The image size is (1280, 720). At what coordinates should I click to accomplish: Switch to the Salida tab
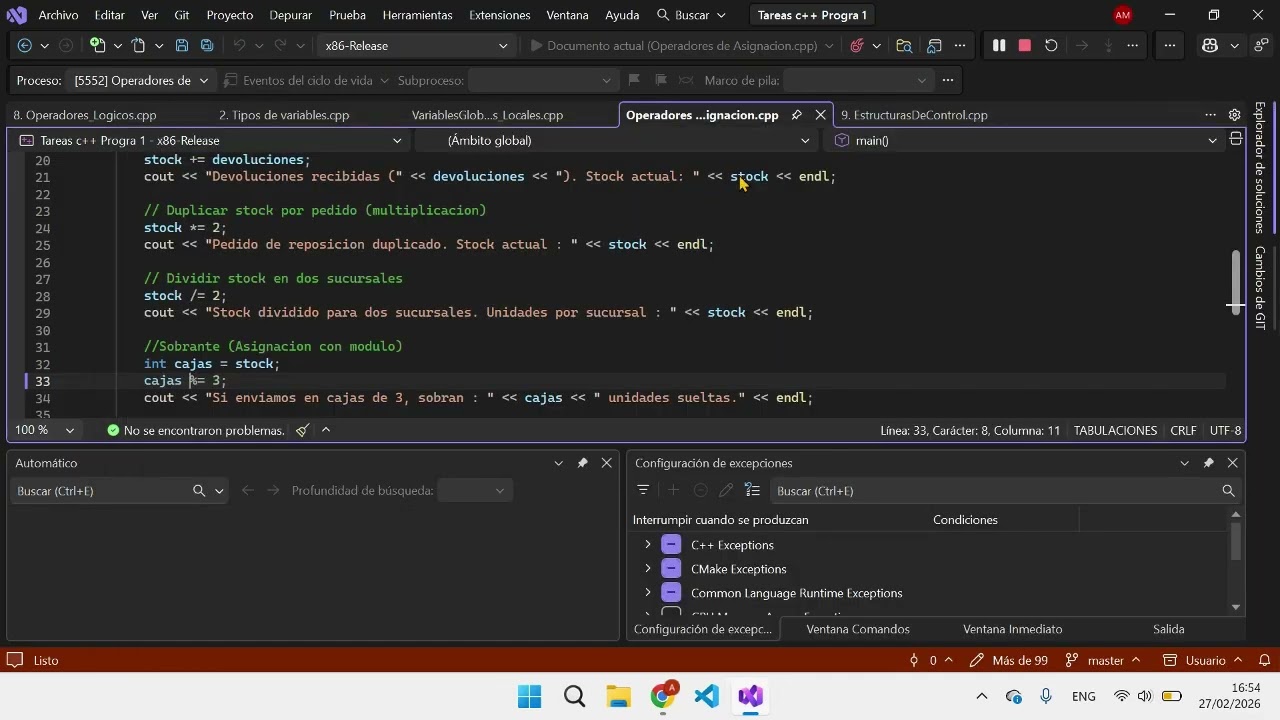pos(1168,629)
